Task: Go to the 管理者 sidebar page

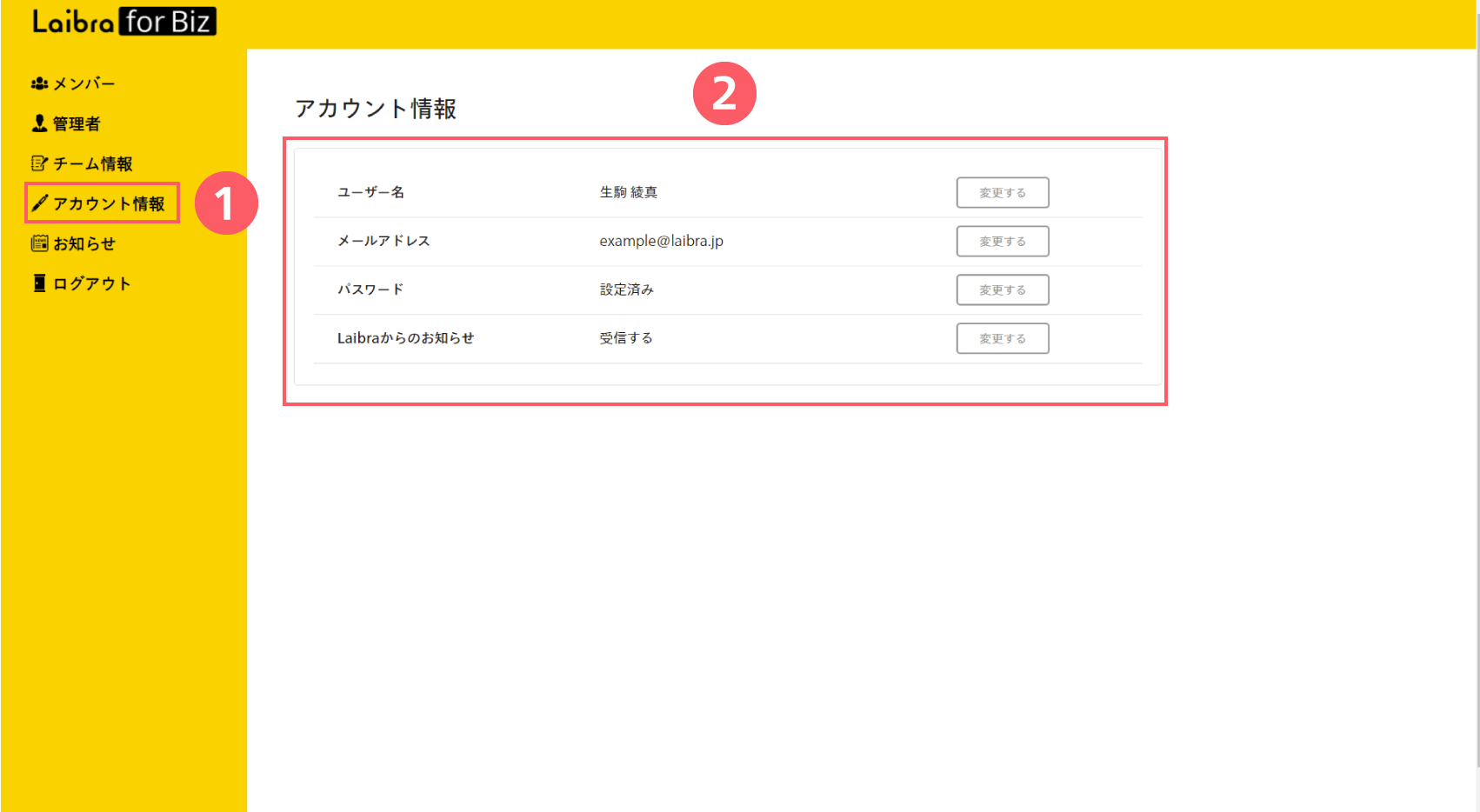Action: click(77, 123)
